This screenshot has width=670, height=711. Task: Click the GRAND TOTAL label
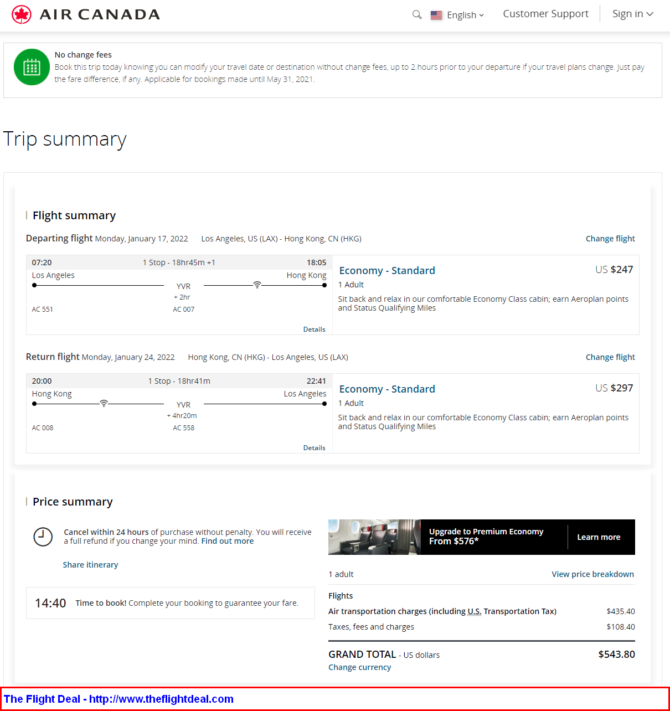point(362,654)
